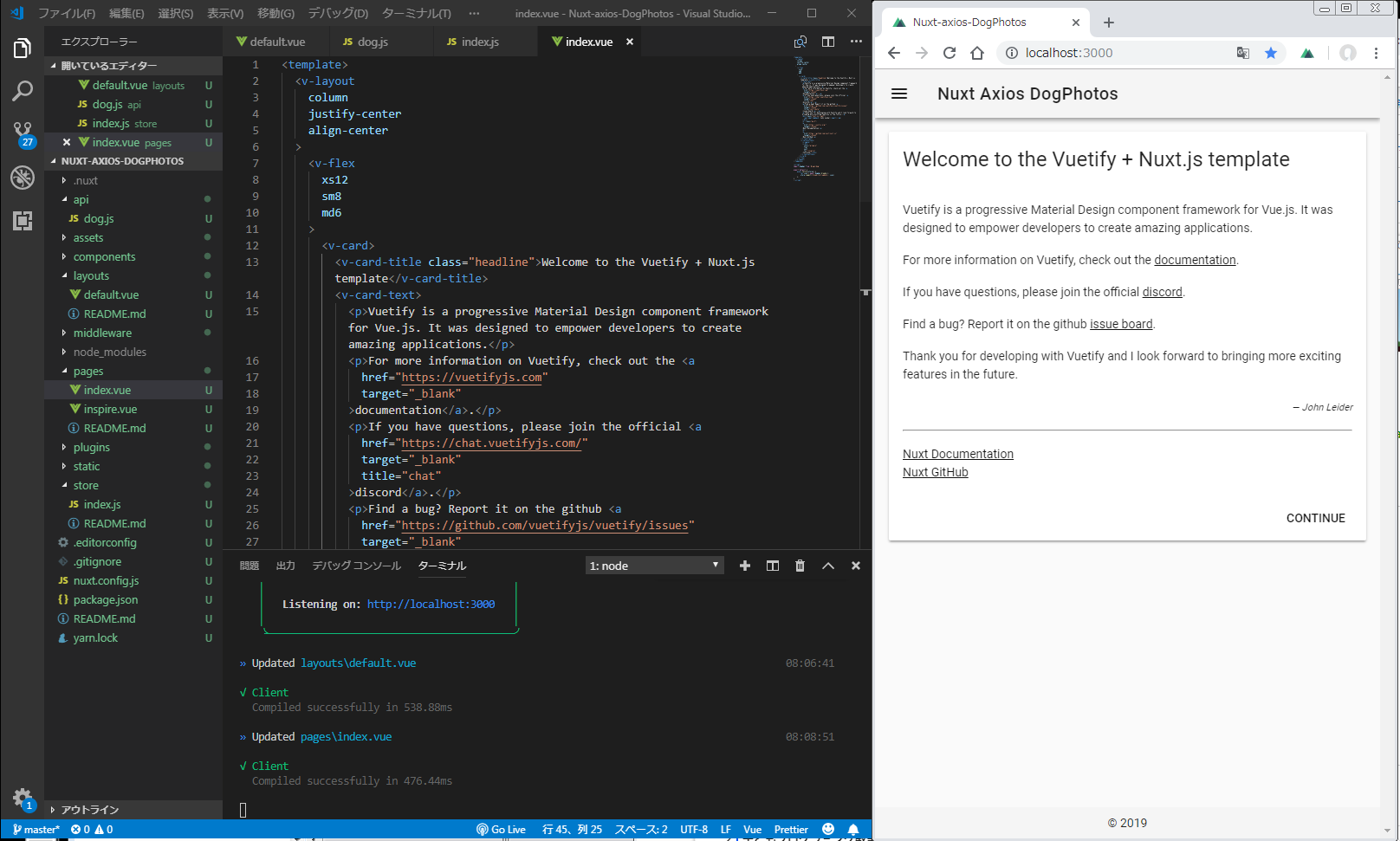This screenshot has width=1400, height=841.
Task: Open the Search view in the activity bar
Action: point(23,90)
